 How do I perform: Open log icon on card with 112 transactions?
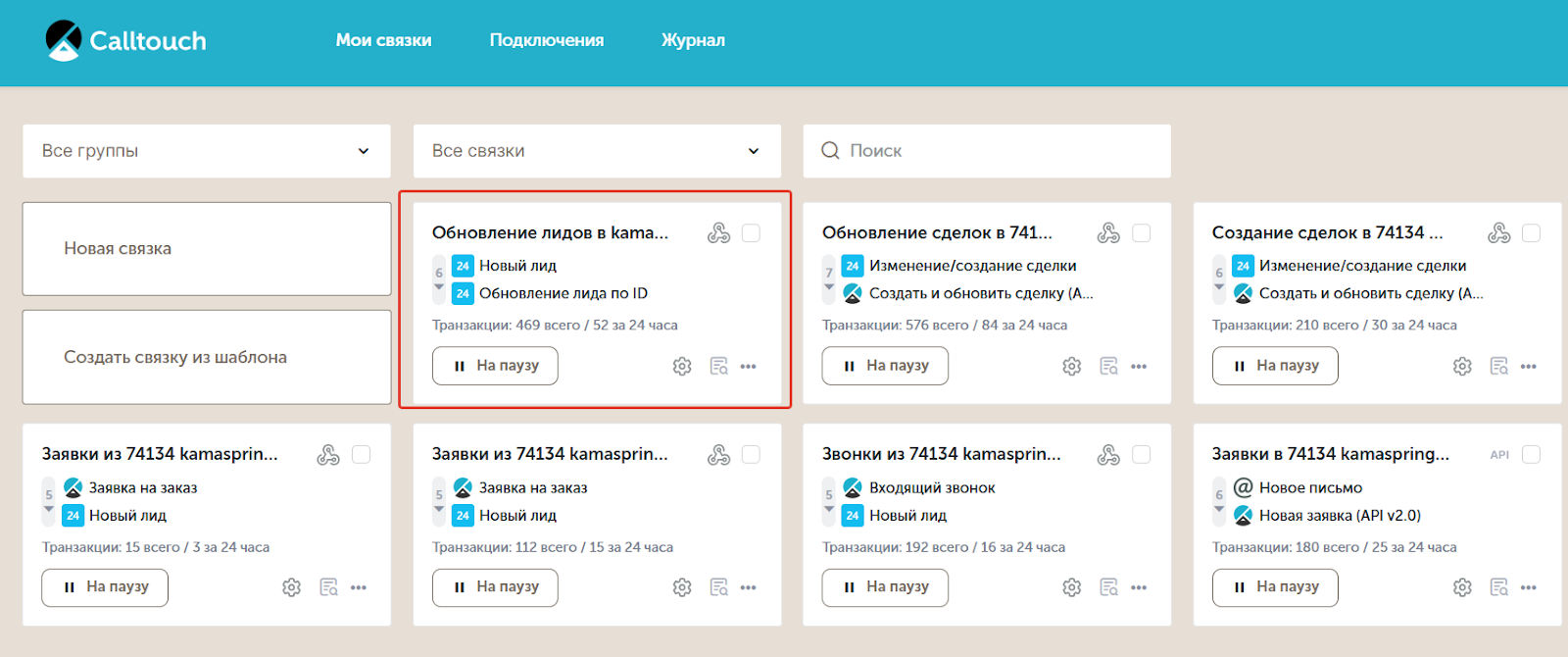pyautogui.click(x=718, y=587)
